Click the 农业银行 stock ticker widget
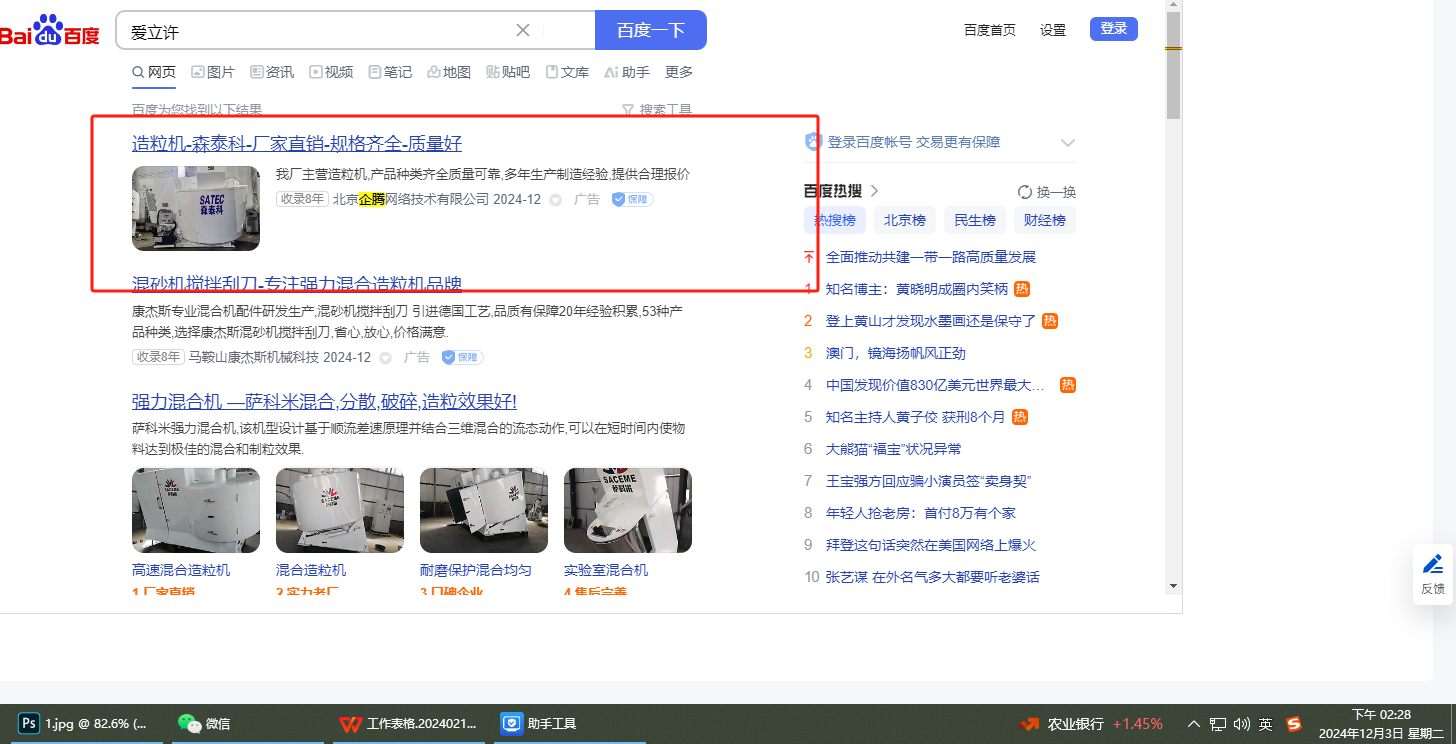This screenshot has height=744, width=1456. coord(1091,724)
